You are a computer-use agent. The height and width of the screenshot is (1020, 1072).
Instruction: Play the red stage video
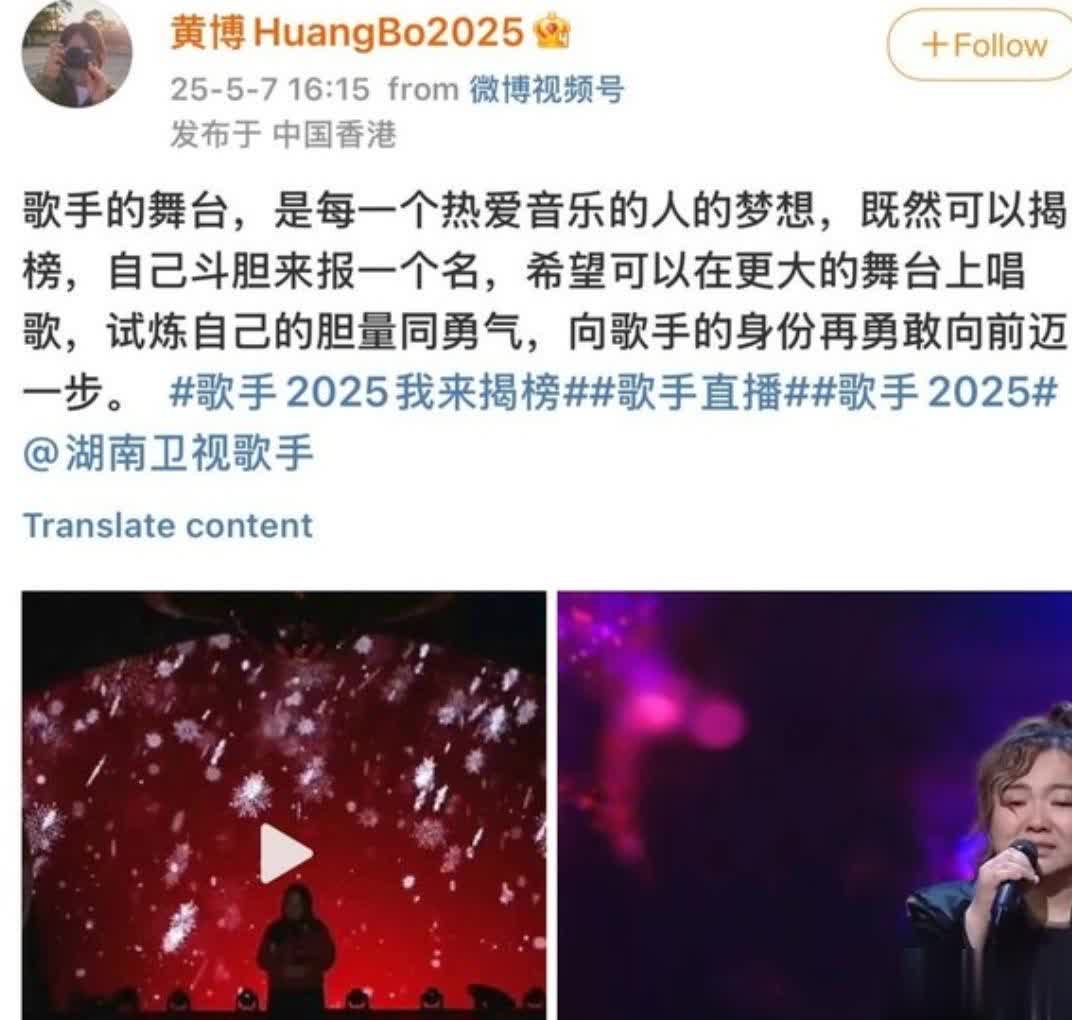[x=285, y=853]
